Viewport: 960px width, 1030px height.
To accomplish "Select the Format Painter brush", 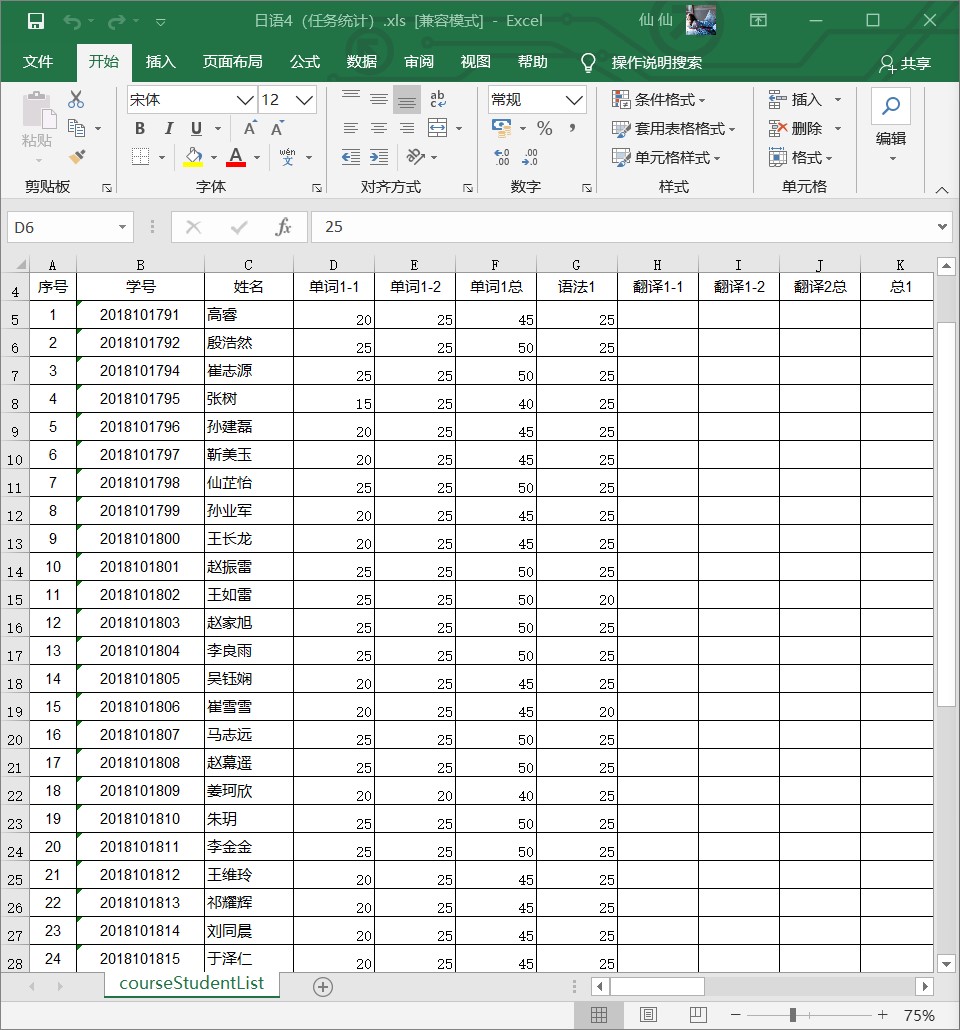I will click(x=76, y=157).
